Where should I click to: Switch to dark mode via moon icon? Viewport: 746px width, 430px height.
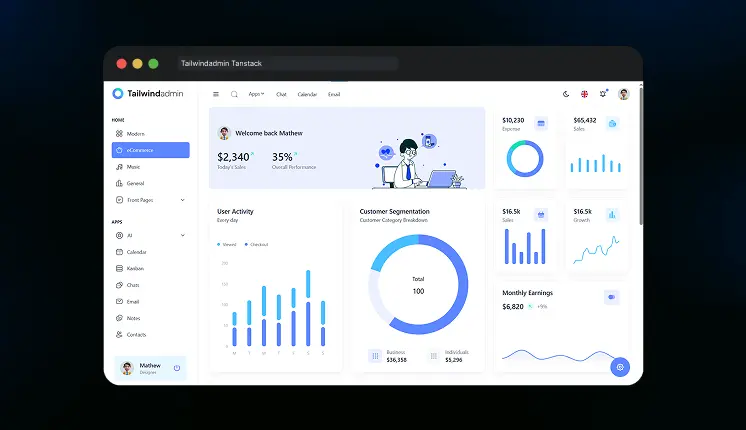566,94
